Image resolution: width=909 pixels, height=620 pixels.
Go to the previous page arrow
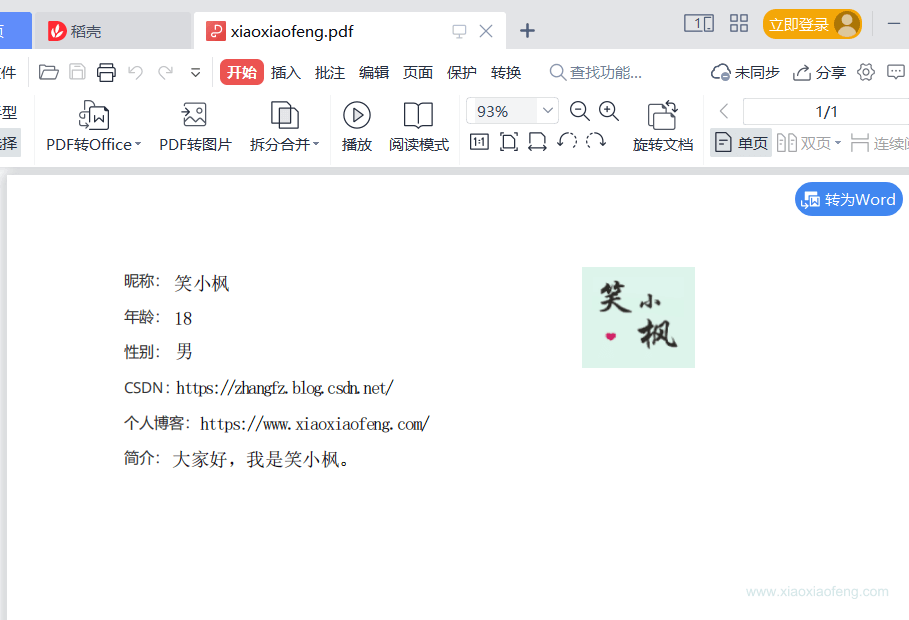point(723,111)
